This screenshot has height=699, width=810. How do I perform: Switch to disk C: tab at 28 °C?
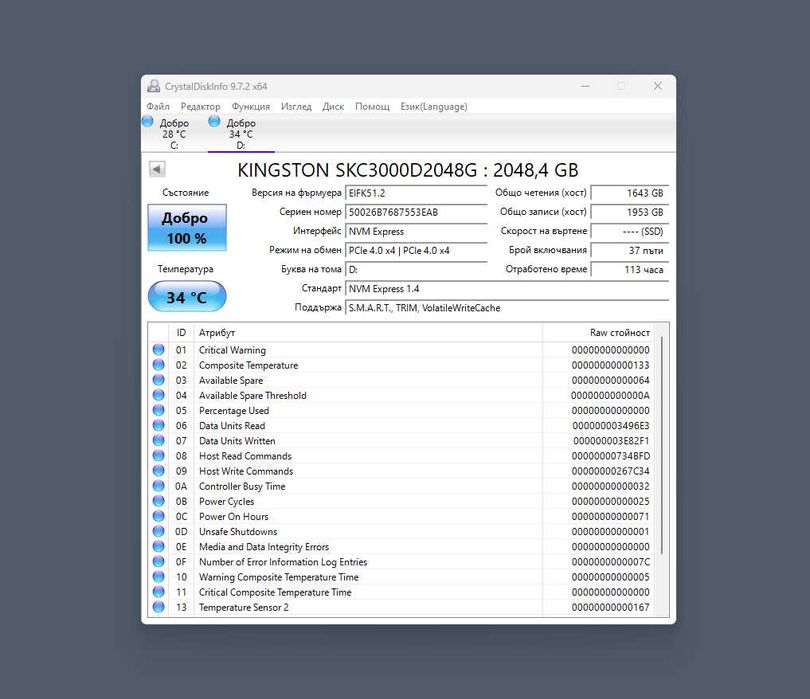174,134
